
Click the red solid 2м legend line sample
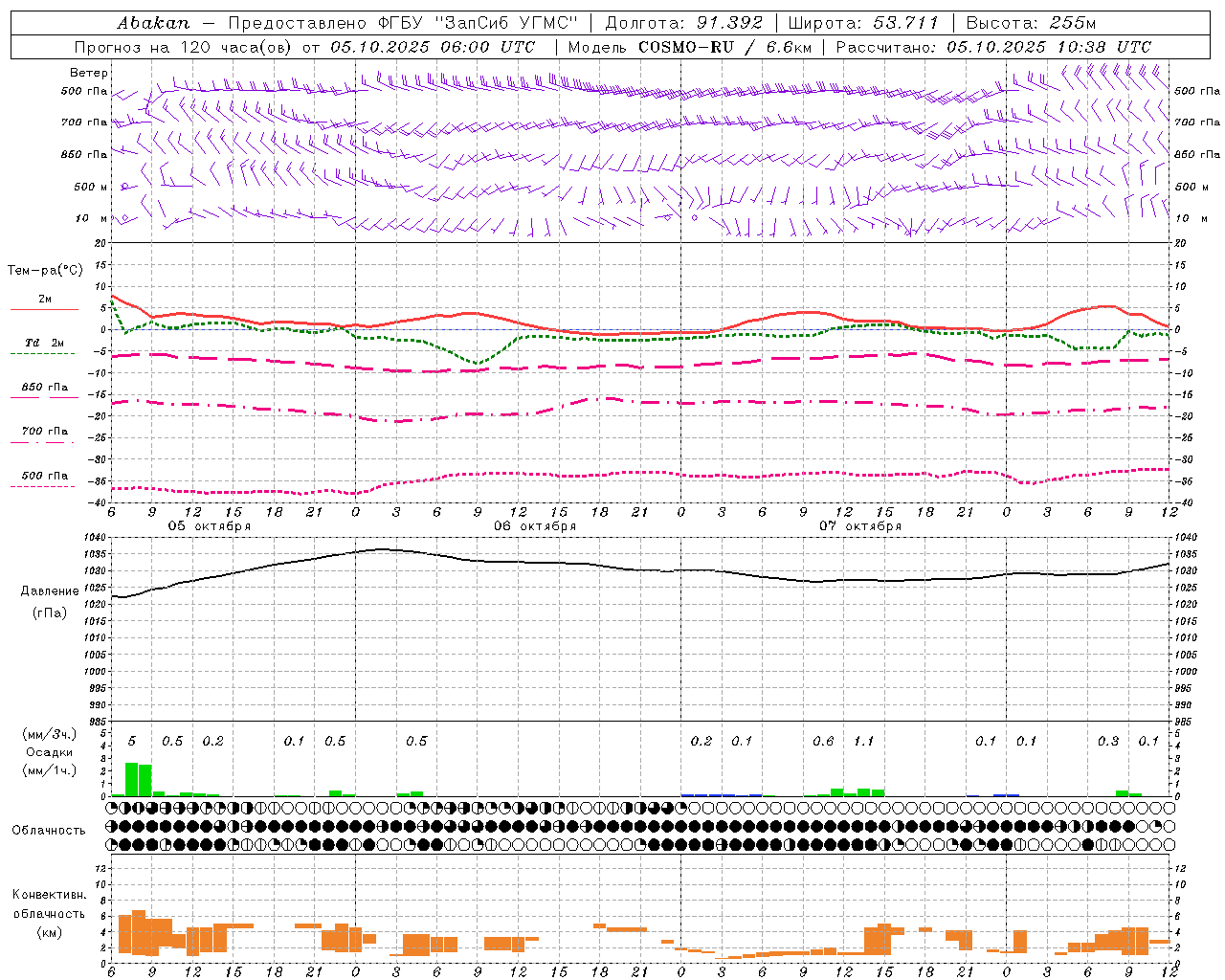45,309
